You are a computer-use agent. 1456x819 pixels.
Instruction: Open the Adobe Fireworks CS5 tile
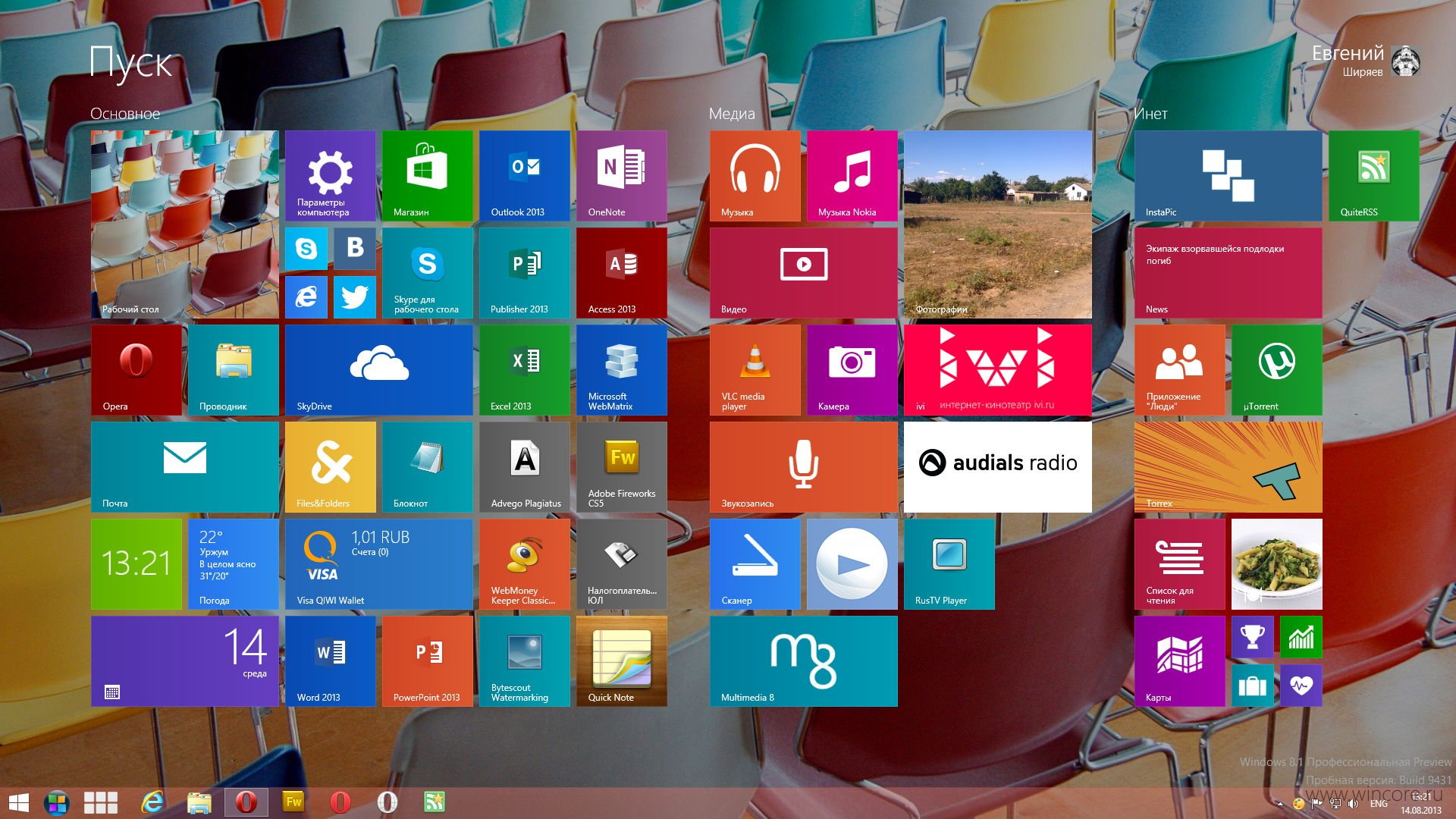[621, 467]
